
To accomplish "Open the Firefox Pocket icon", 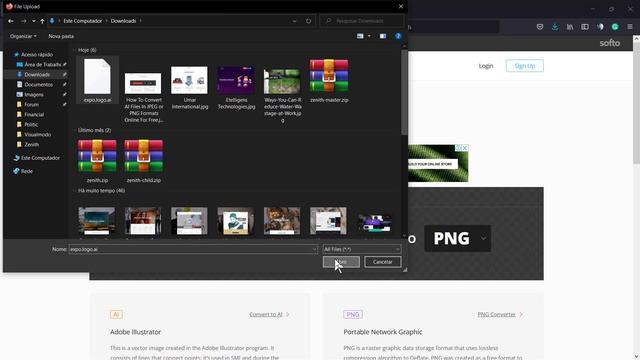I will click(x=540, y=27).
